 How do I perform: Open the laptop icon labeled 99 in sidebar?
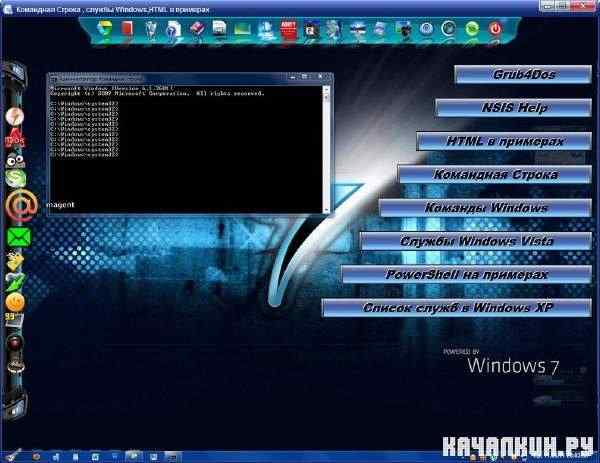(15, 321)
